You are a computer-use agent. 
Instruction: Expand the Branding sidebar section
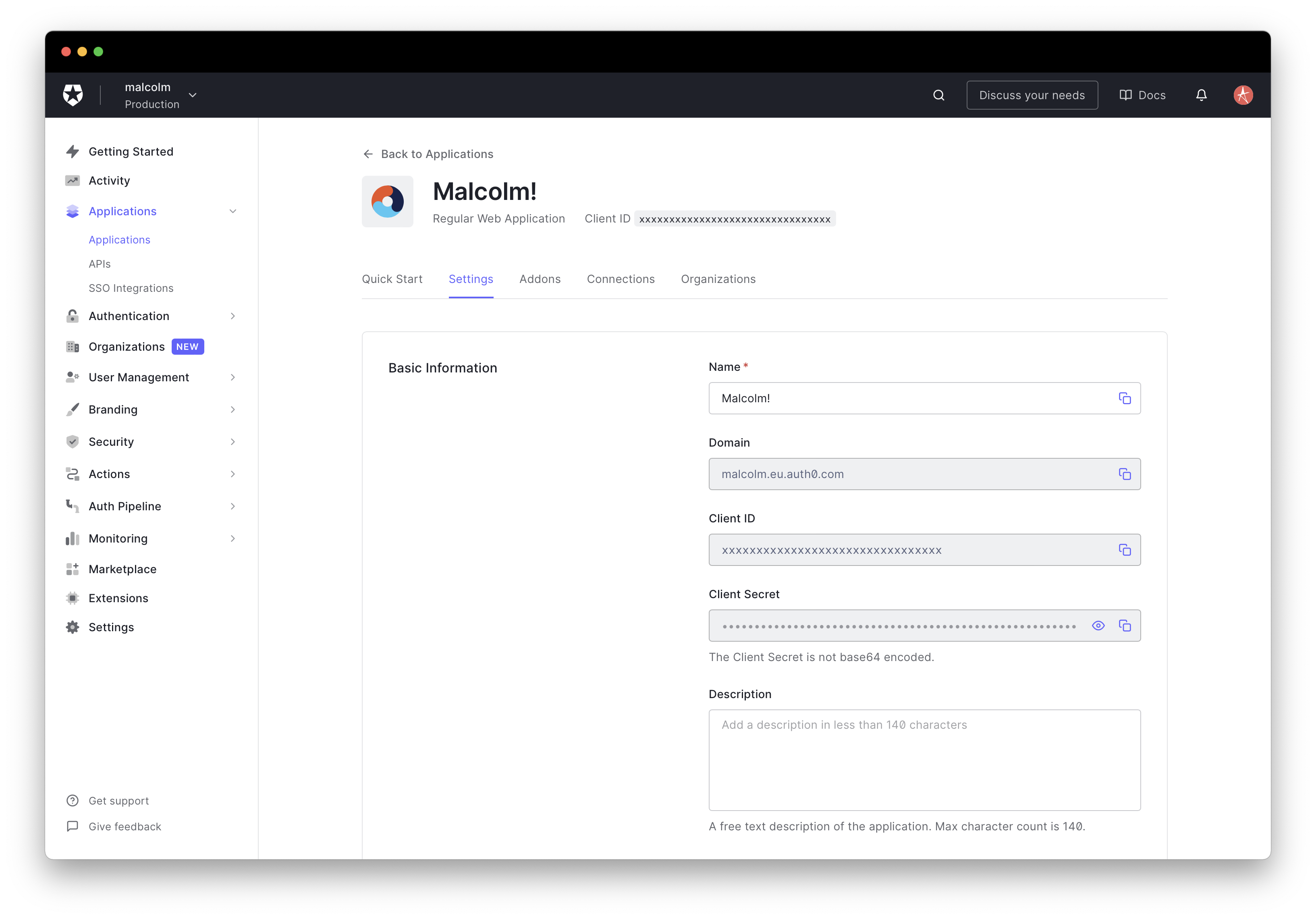coord(233,410)
